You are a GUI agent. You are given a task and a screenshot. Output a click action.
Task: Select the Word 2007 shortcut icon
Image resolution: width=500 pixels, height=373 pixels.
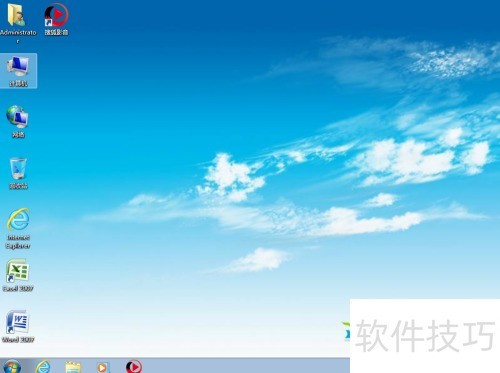(18, 322)
